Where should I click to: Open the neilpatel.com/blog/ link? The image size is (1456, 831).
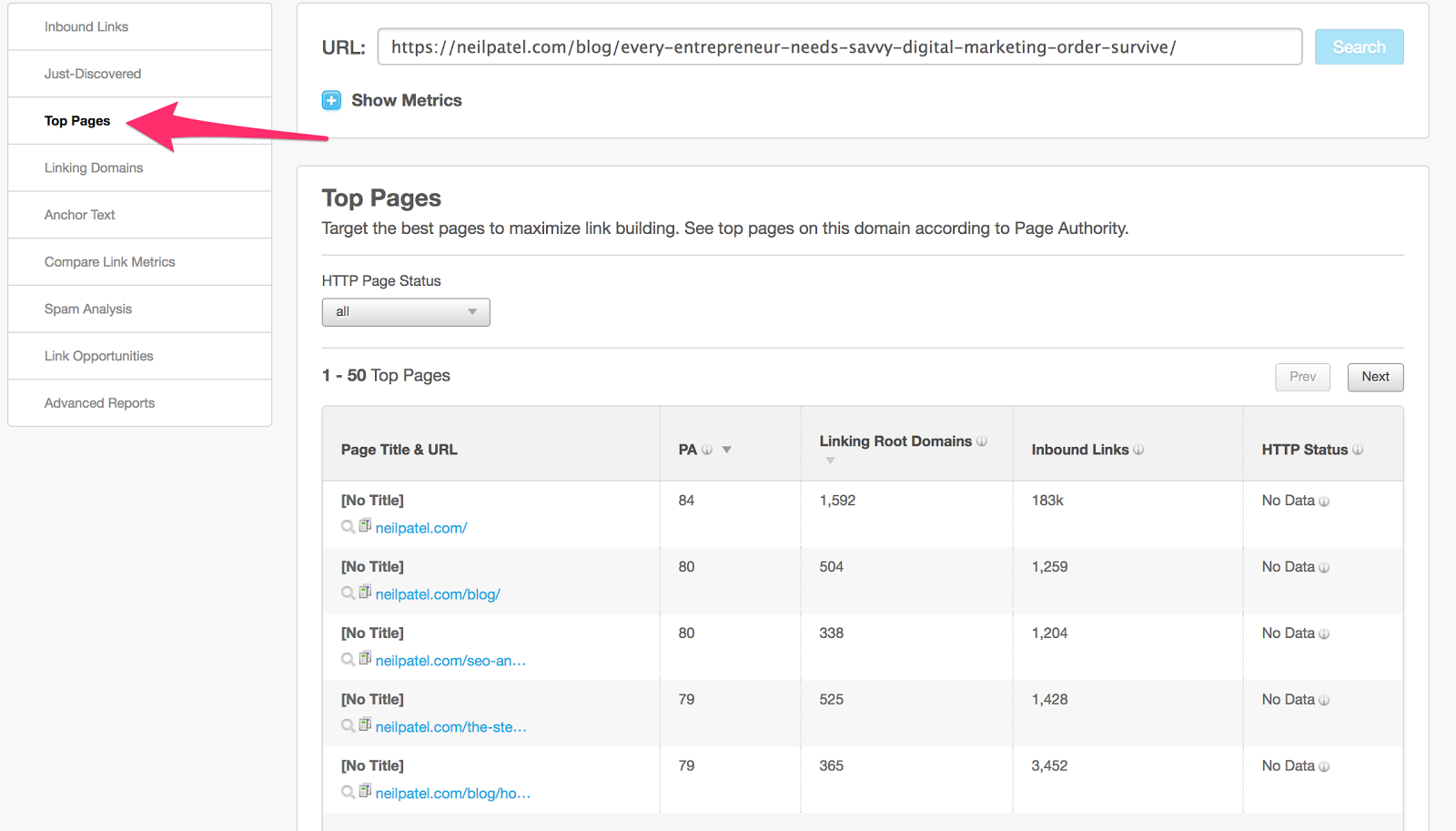438,594
